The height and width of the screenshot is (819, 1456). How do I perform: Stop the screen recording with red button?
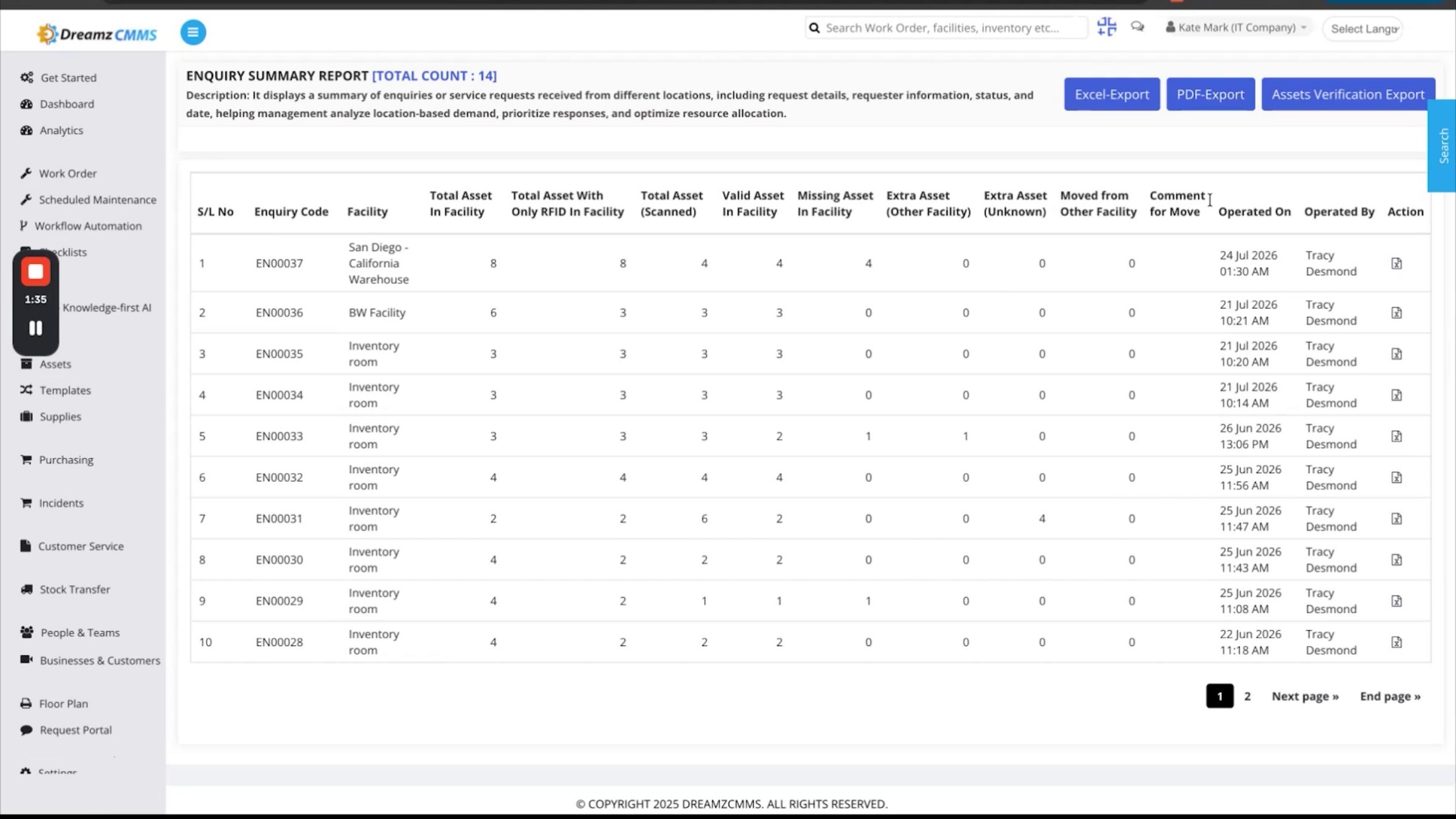tap(36, 272)
